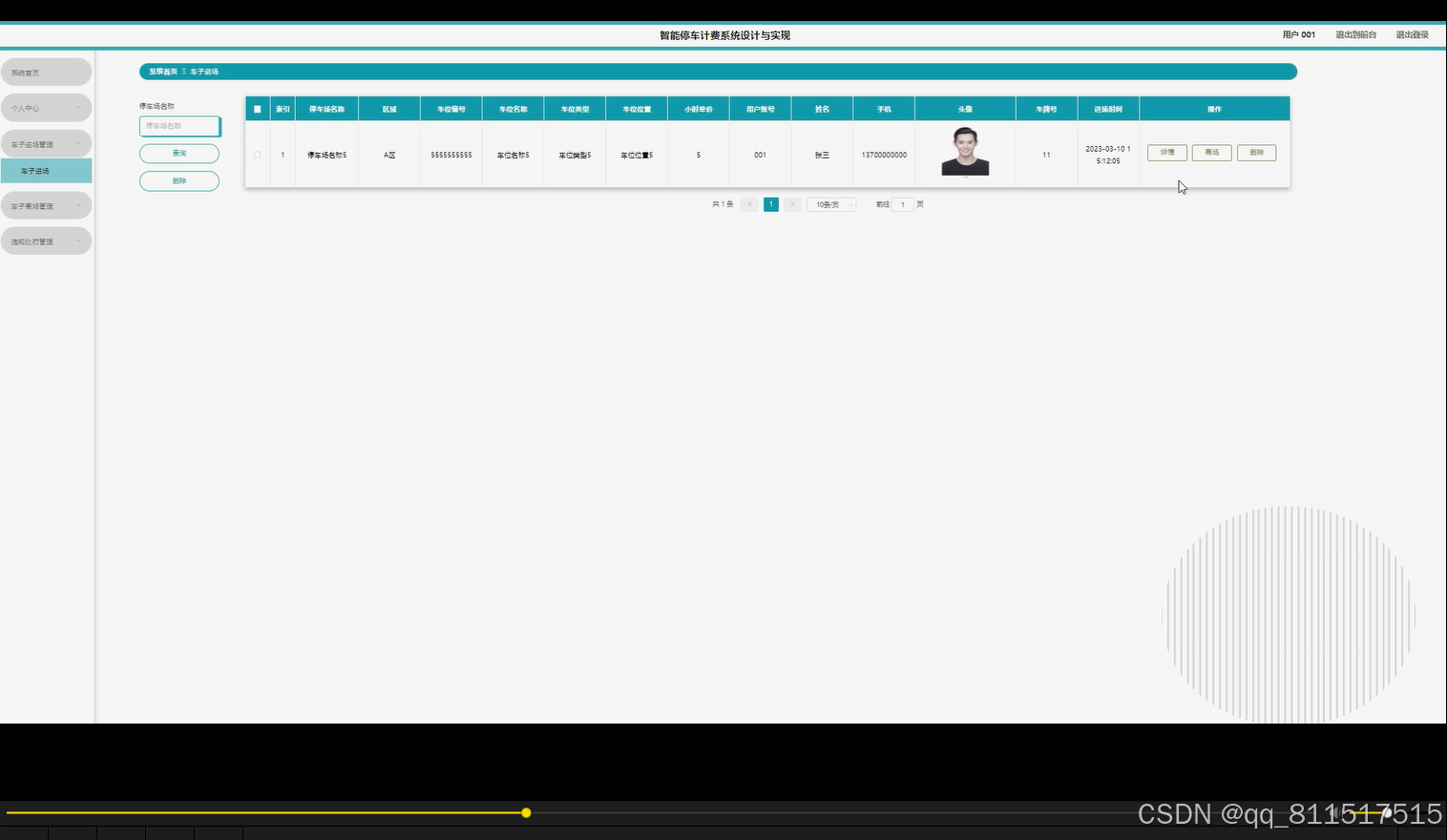Click 系统首页 in the breadcrumb bar

point(163,72)
